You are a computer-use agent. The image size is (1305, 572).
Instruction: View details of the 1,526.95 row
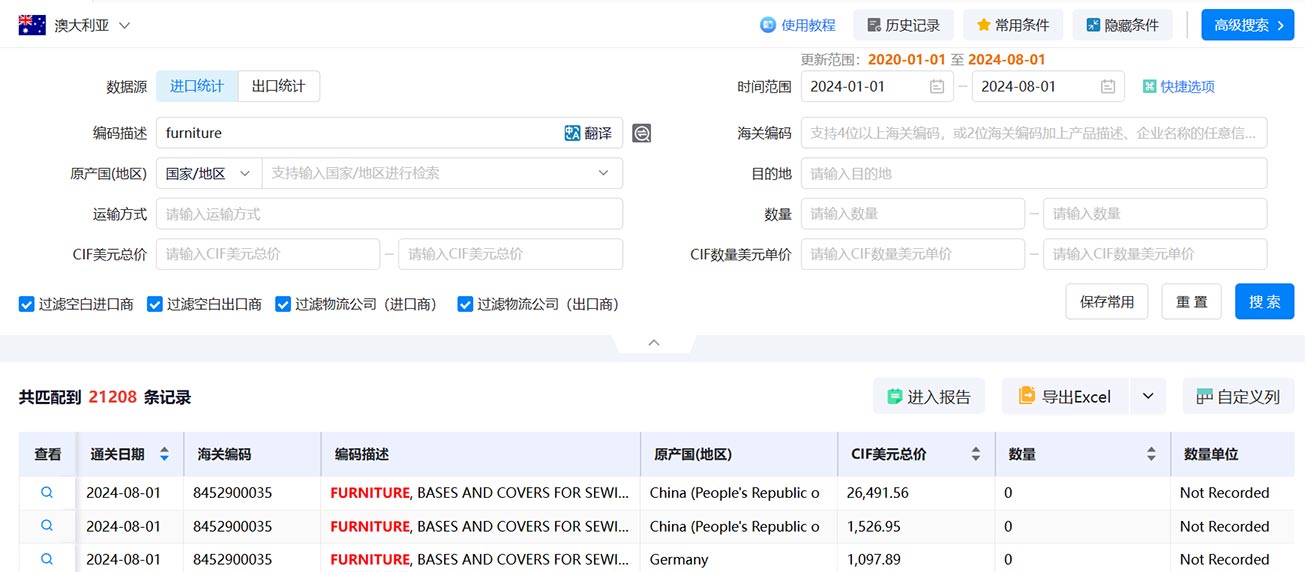(x=47, y=526)
